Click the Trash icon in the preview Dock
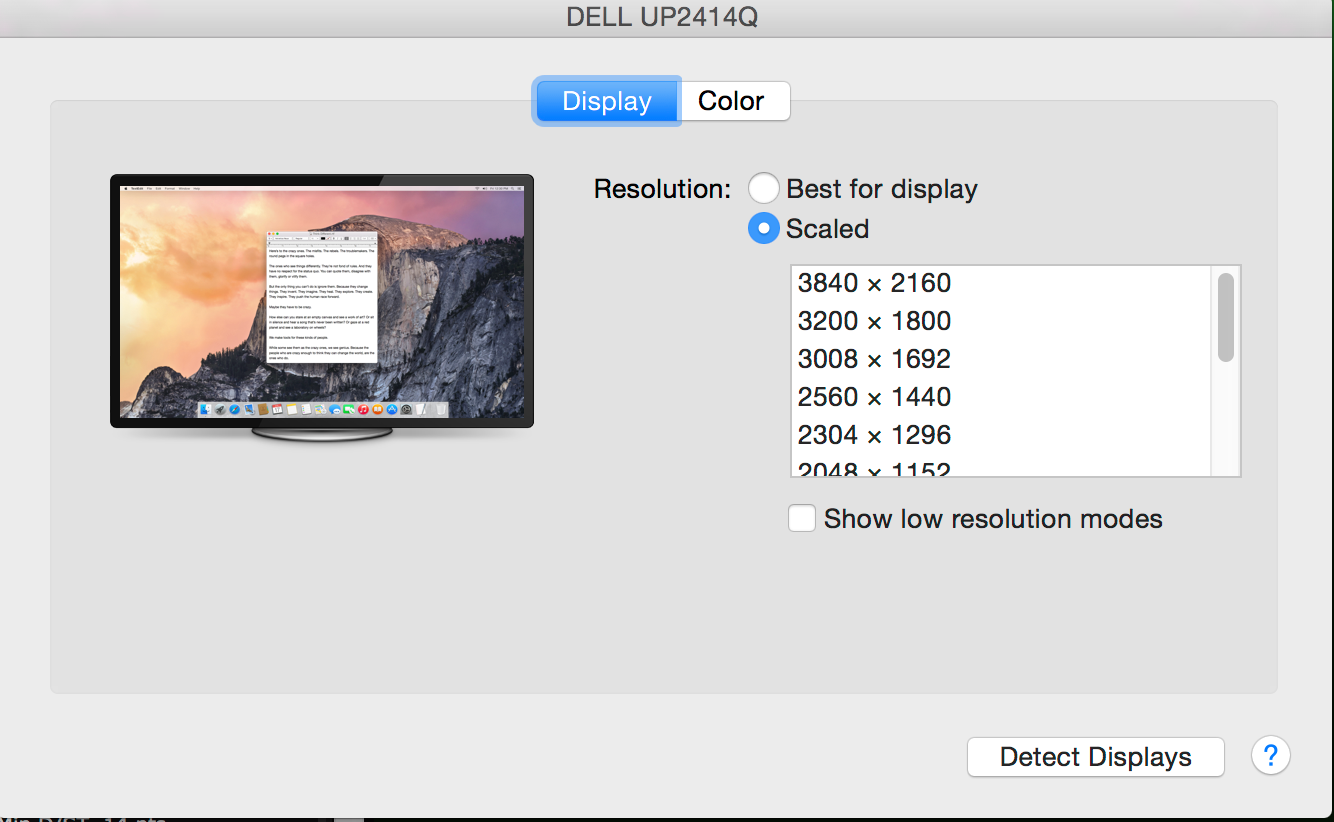The height and width of the screenshot is (822, 1334). 441,409
